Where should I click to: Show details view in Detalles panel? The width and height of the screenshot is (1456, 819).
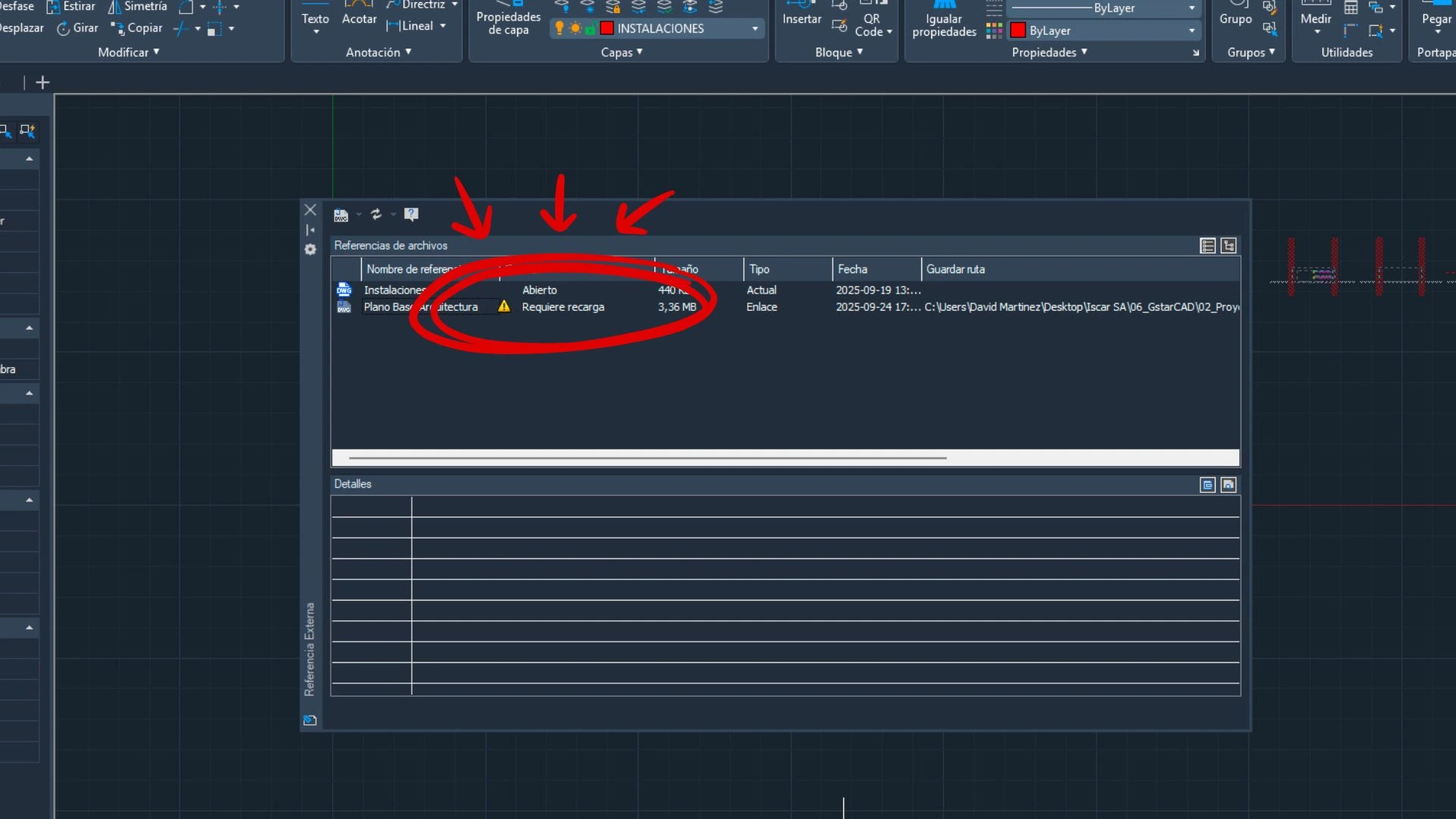pyautogui.click(x=1208, y=485)
